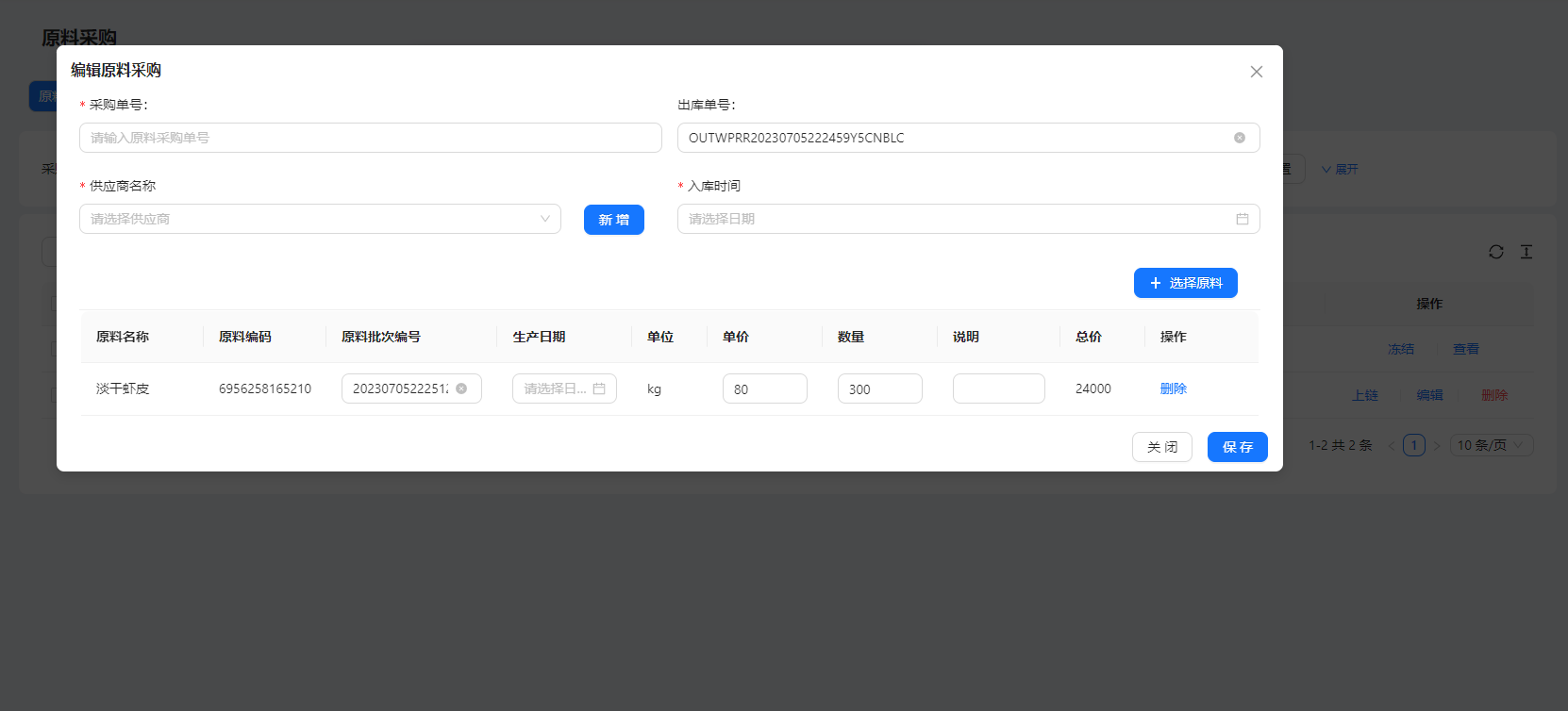Screen dimensions: 1568x711
Task: Clear the batch number using its clear icon
Action: pyautogui.click(x=461, y=389)
